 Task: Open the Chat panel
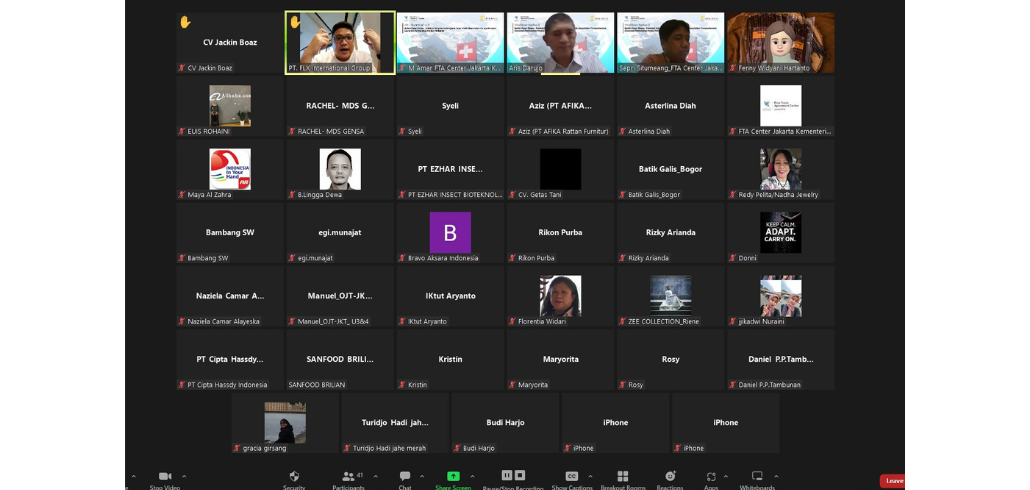coord(404,477)
